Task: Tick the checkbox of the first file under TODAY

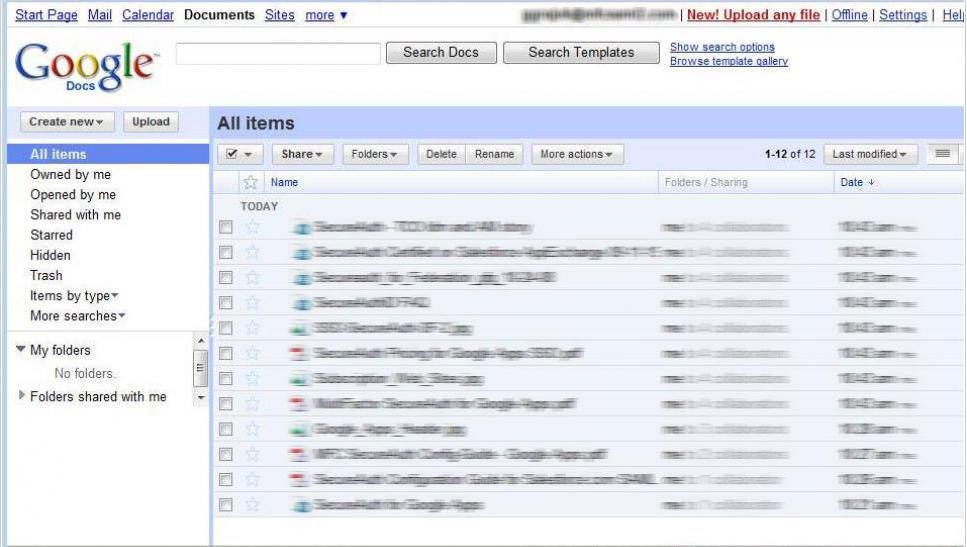Action: [x=226, y=228]
